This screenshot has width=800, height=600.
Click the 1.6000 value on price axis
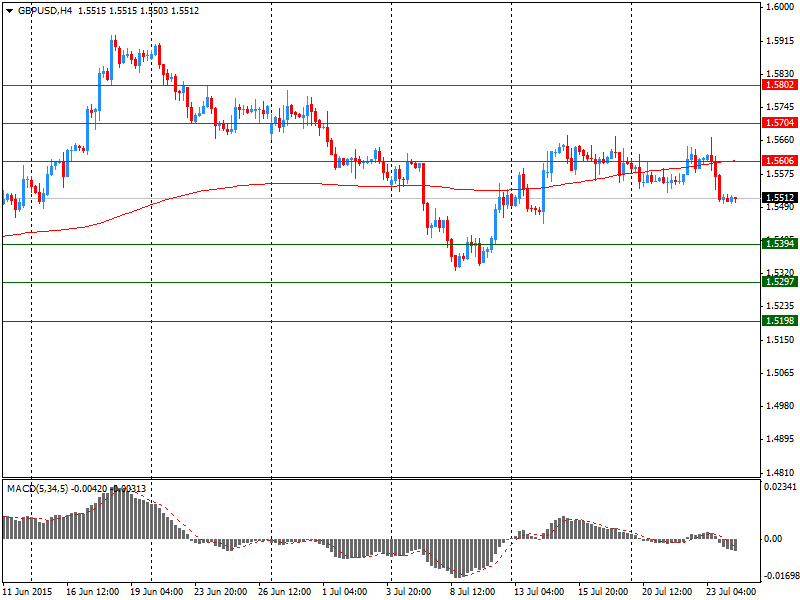pos(780,7)
